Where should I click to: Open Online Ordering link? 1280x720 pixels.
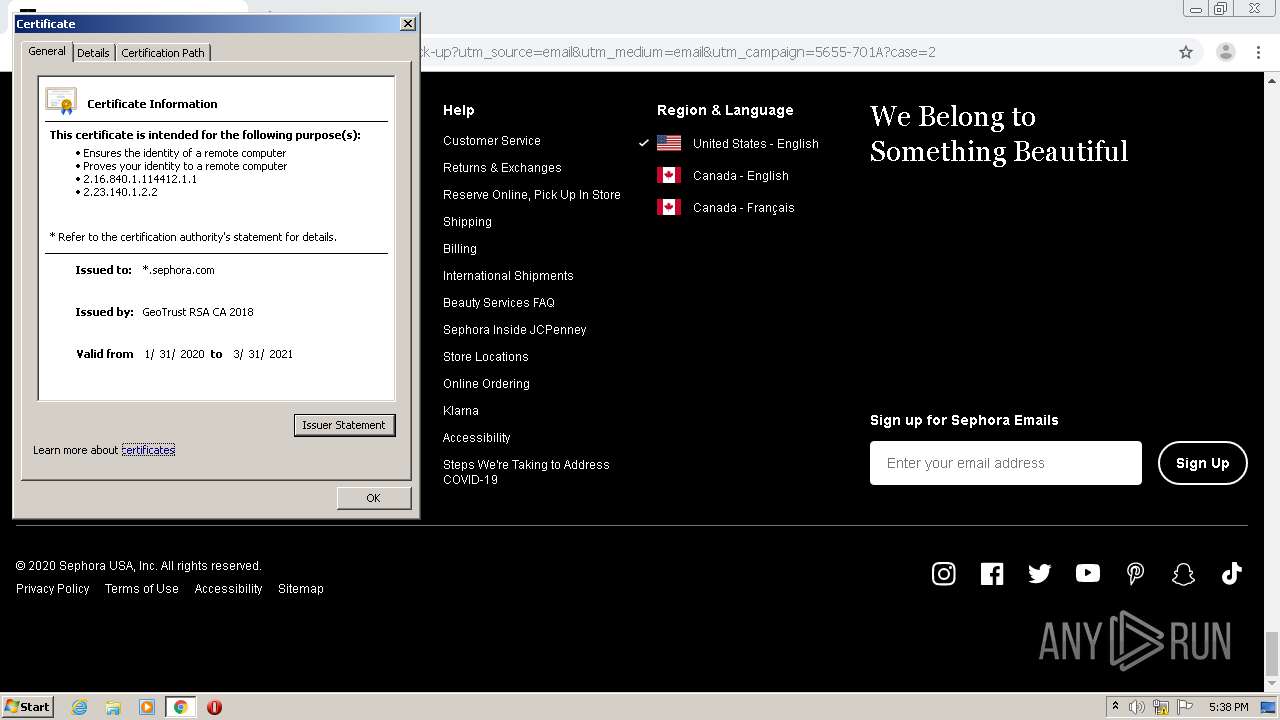pos(486,384)
